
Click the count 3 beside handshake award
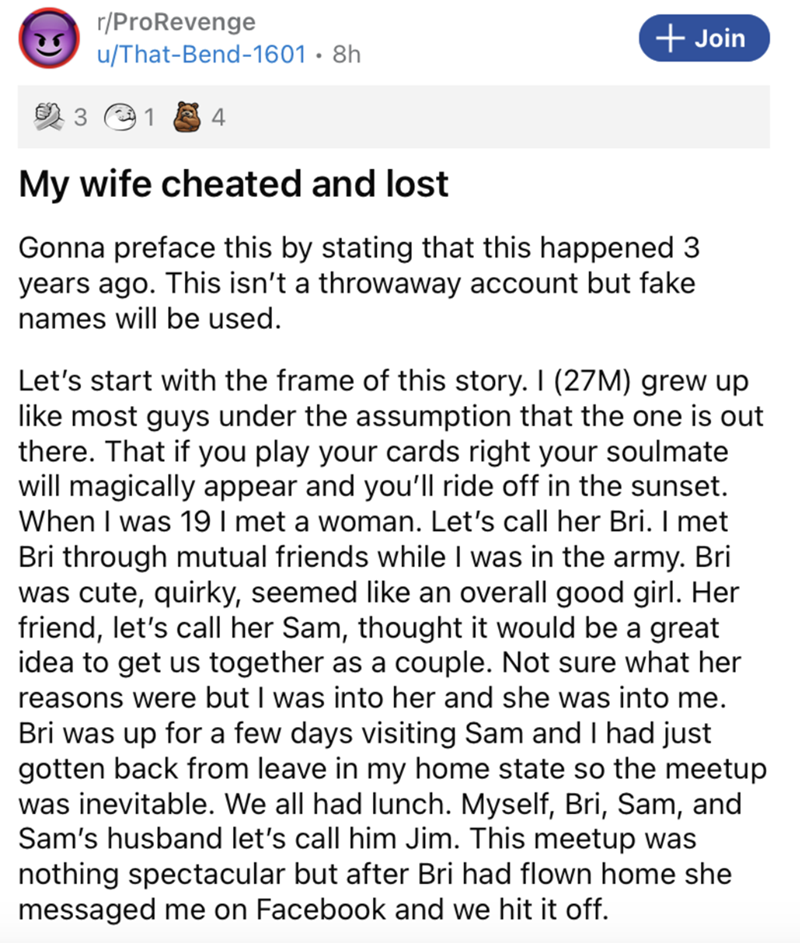pos(81,117)
